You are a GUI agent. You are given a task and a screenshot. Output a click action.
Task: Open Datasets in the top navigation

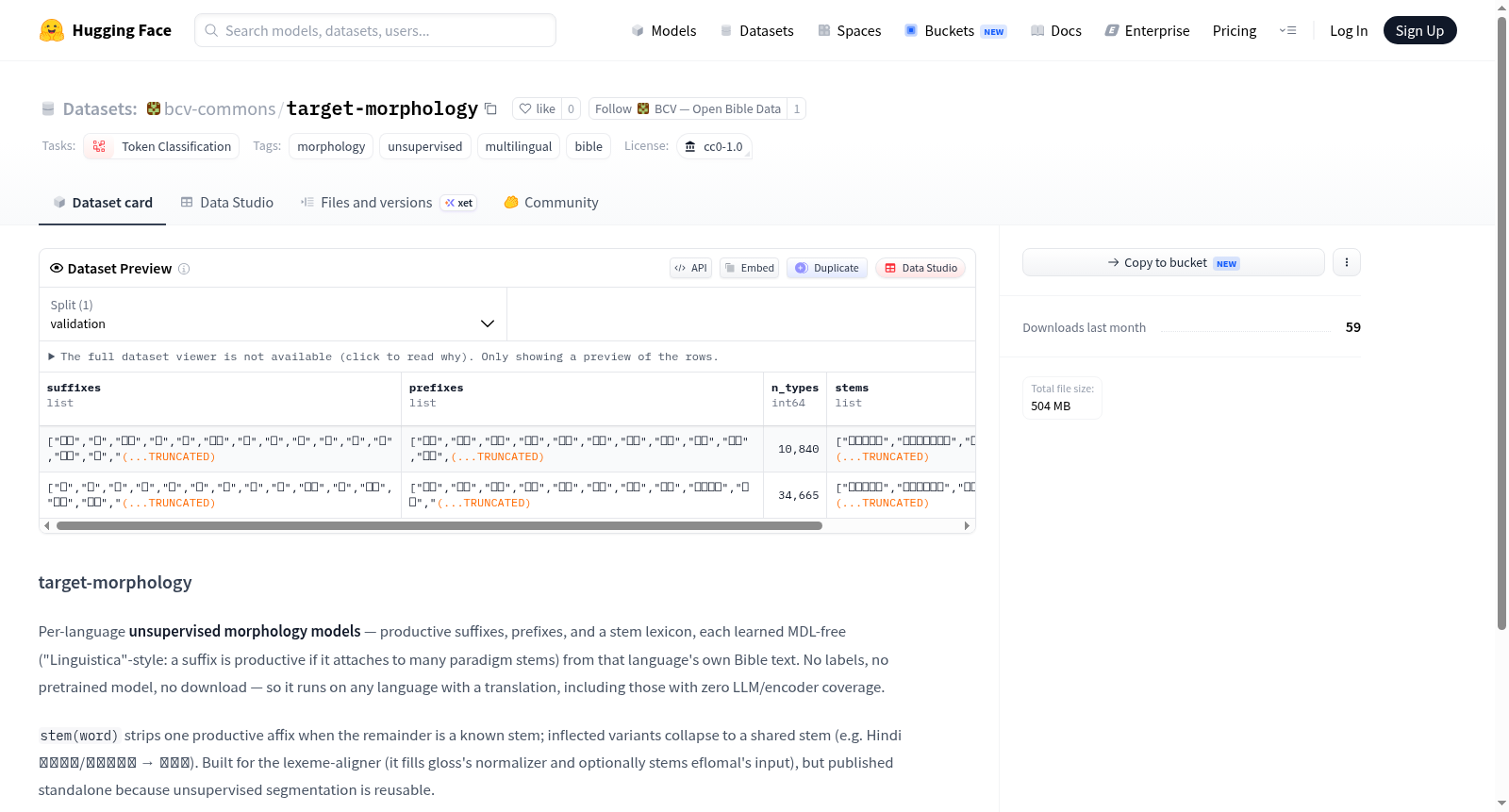tap(757, 30)
